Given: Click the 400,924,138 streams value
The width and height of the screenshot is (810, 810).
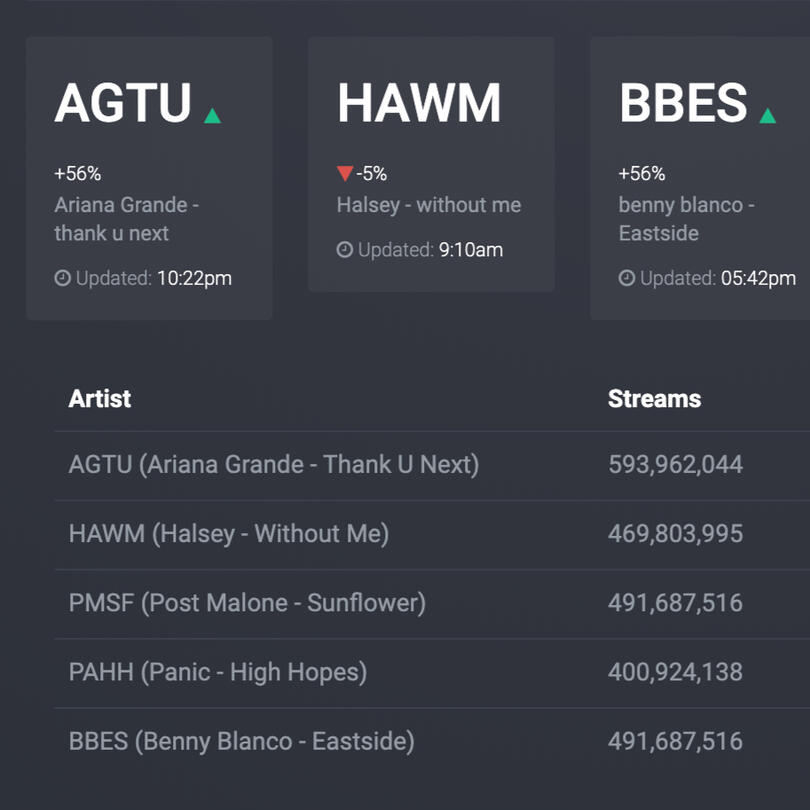Looking at the screenshot, I should (x=675, y=672).
